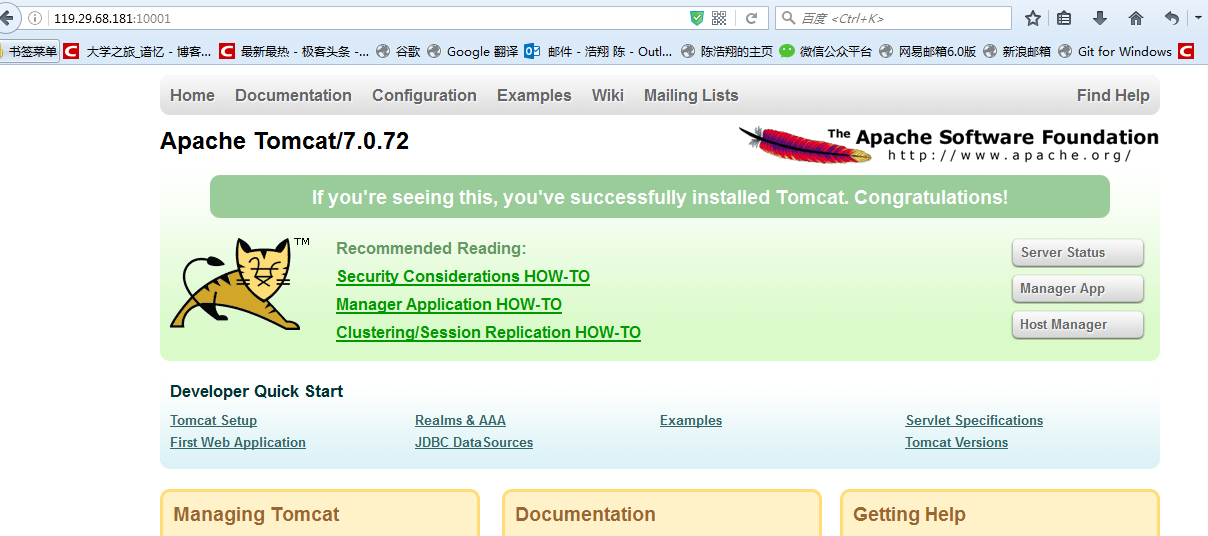Click the undo curved arrow toolbar icon
The height and width of the screenshot is (536, 1208).
pyautogui.click(x=1172, y=18)
